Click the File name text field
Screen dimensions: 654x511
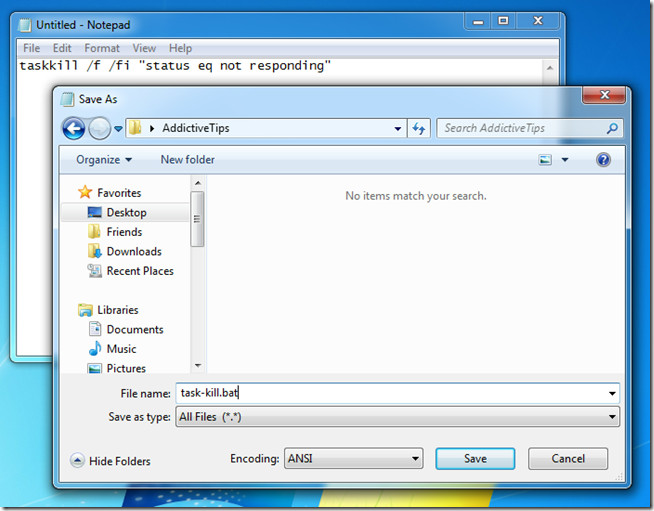pos(390,393)
